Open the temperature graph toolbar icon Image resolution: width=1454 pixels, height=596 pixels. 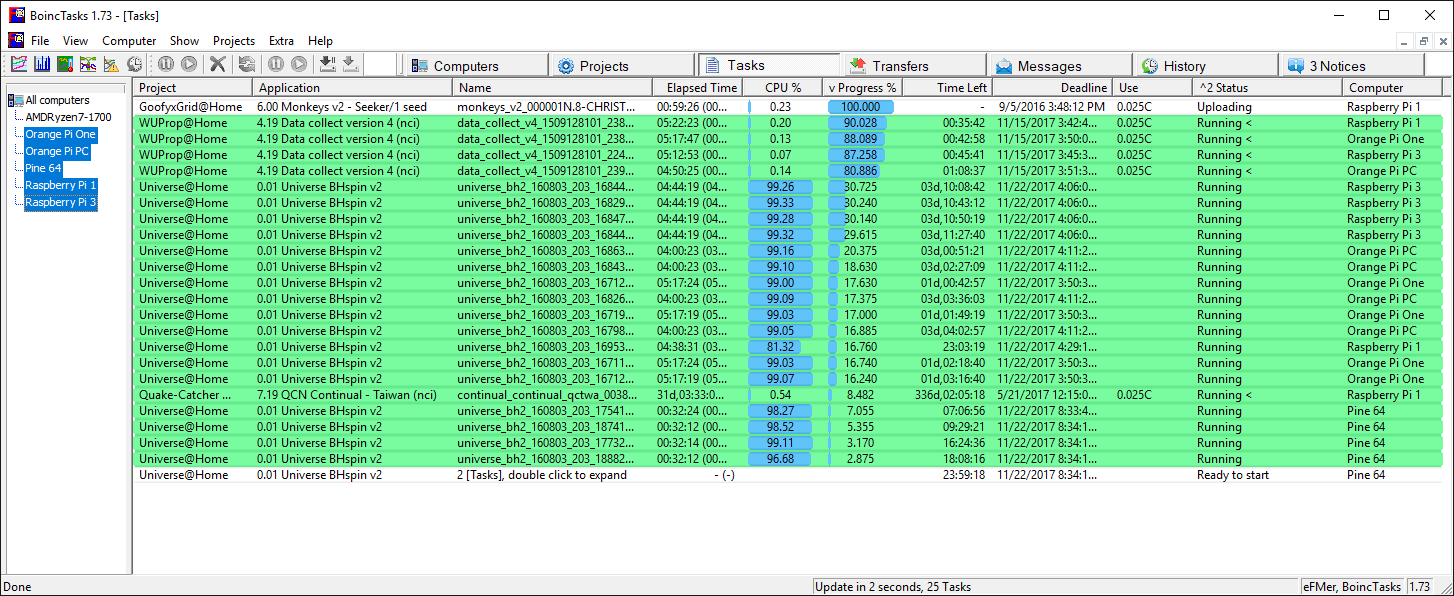click(65, 64)
